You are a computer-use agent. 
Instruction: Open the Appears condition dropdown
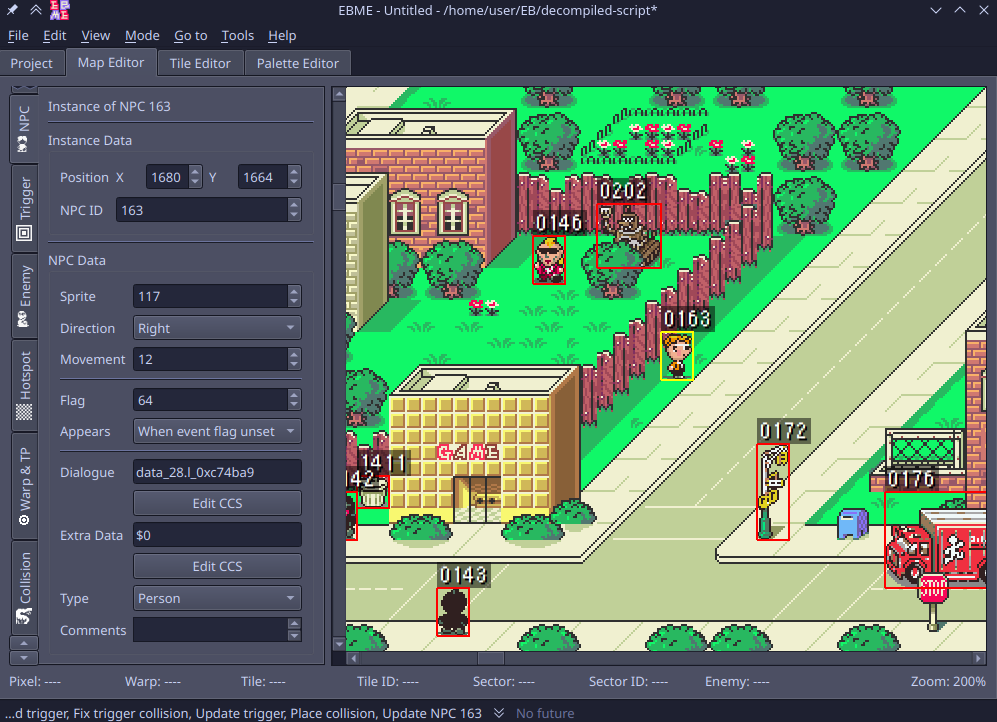[x=217, y=431]
